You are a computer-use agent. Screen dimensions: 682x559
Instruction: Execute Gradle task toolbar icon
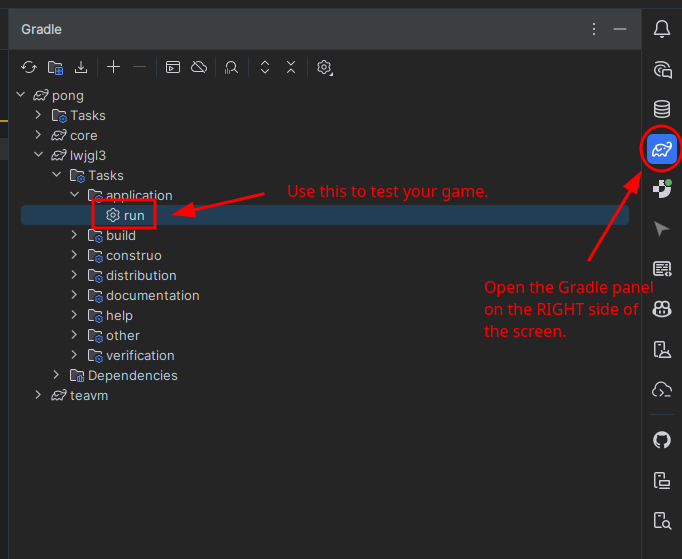173,67
